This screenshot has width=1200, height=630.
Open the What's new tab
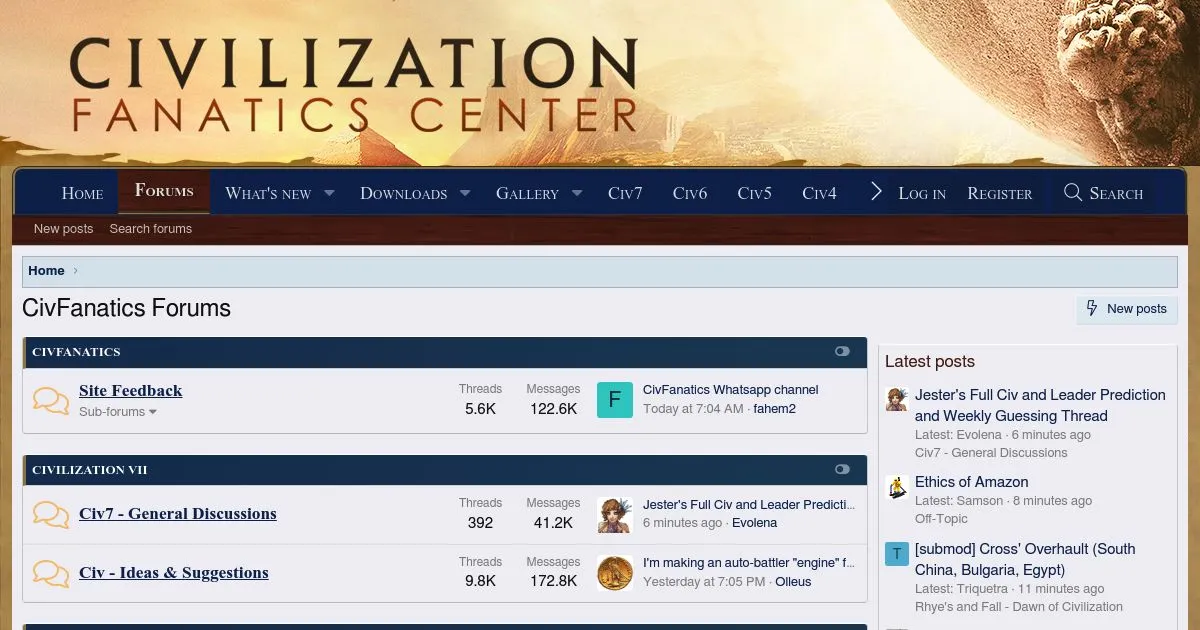268,193
